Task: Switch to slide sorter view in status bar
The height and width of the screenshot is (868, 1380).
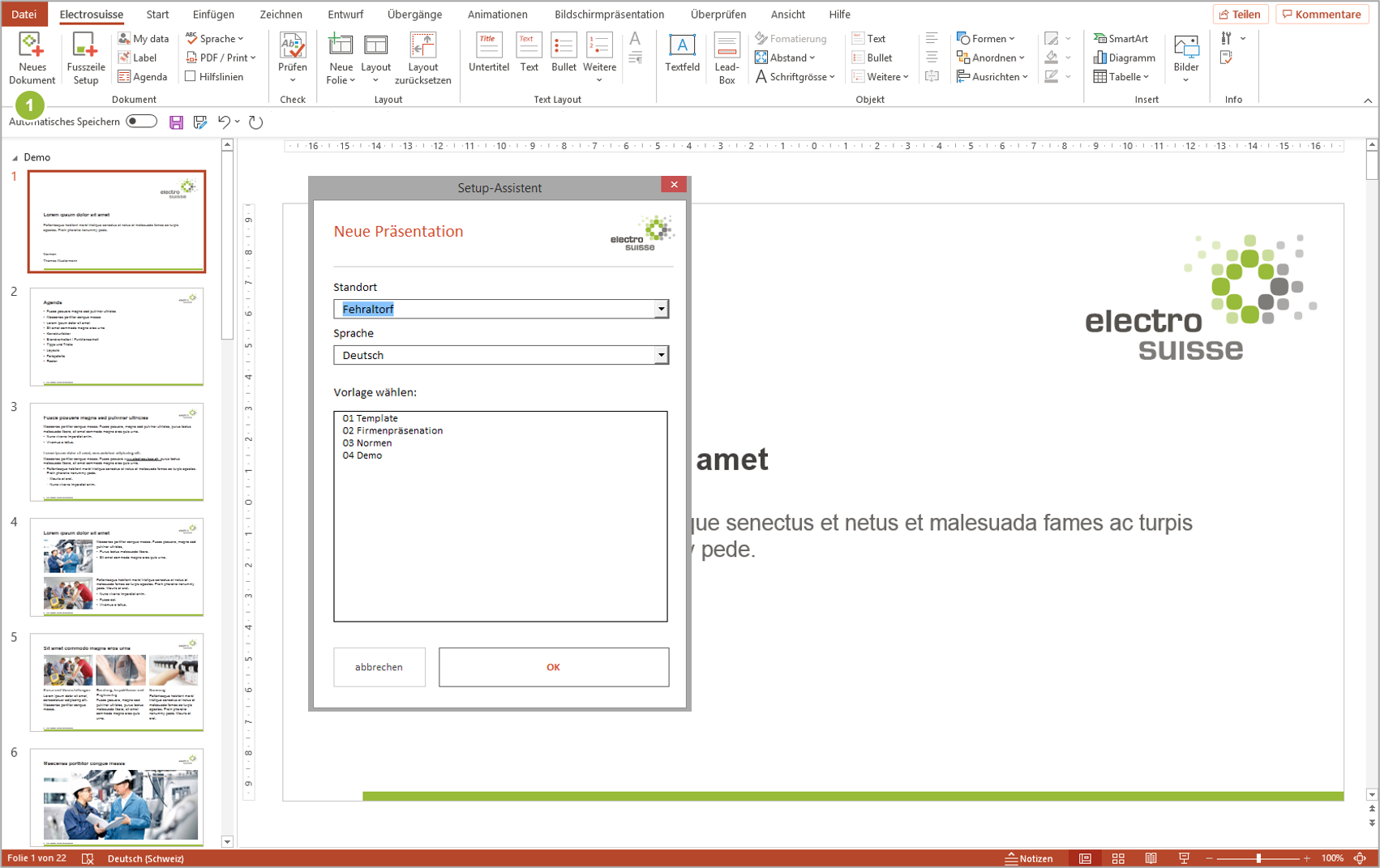Action: tap(1118, 858)
